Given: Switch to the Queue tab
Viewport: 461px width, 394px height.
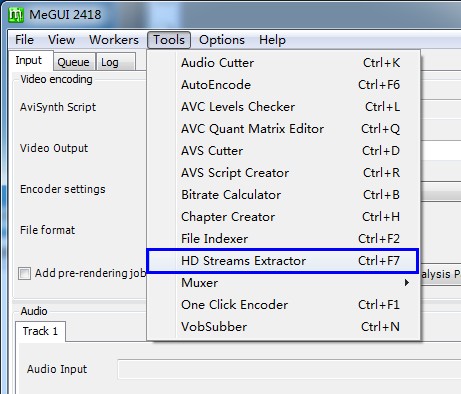Looking at the screenshot, I should click(73, 62).
